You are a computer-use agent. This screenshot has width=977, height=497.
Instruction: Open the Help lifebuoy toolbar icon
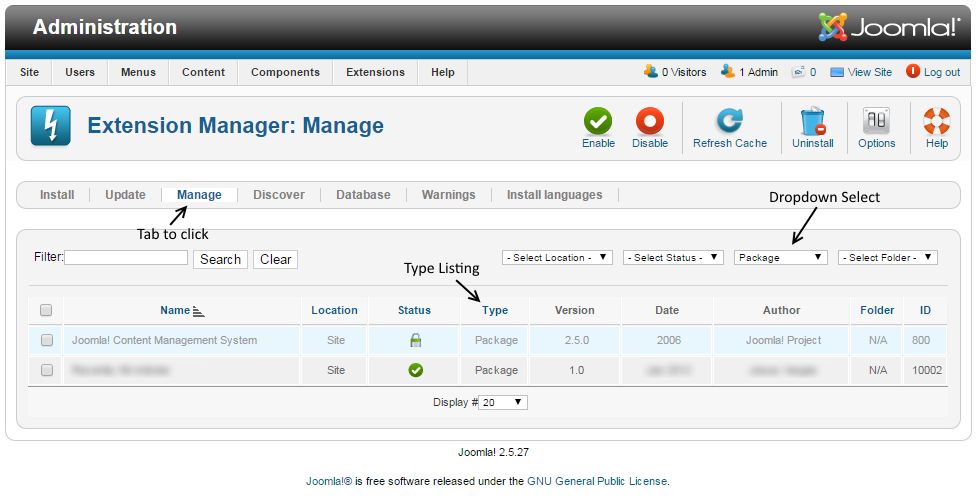point(936,121)
